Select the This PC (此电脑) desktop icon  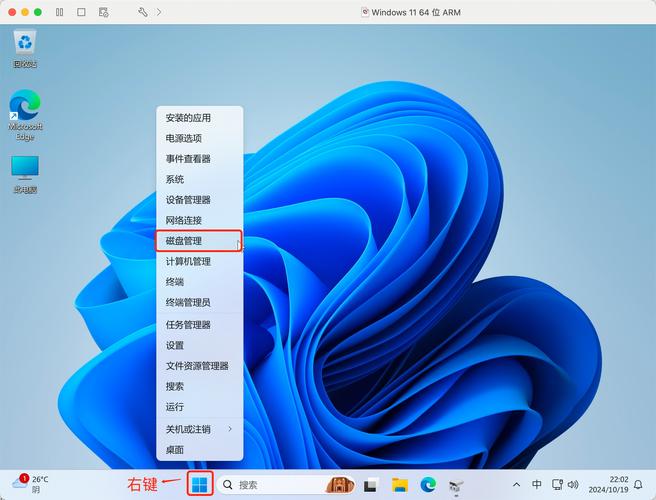pyautogui.click(x=25, y=174)
